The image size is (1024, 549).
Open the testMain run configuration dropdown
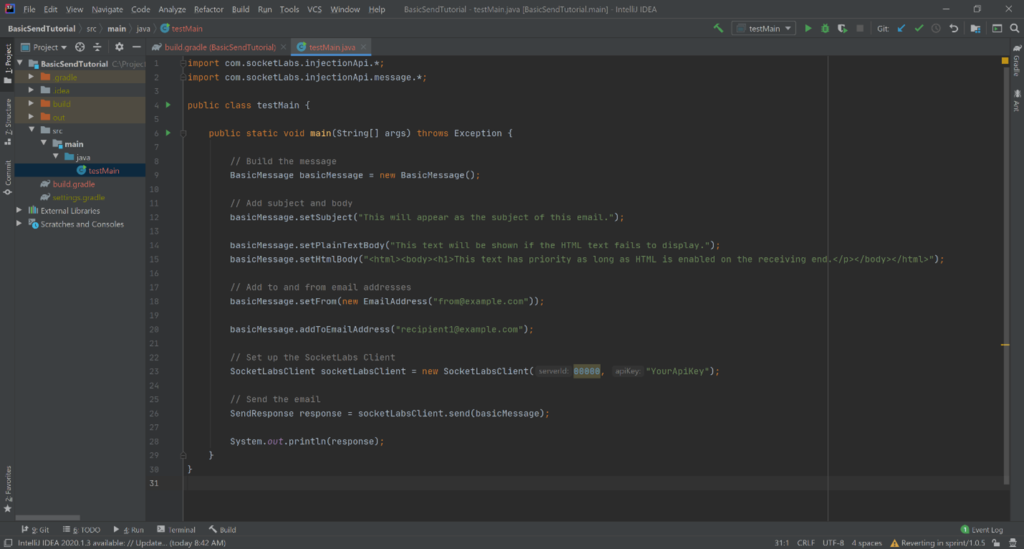point(763,29)
